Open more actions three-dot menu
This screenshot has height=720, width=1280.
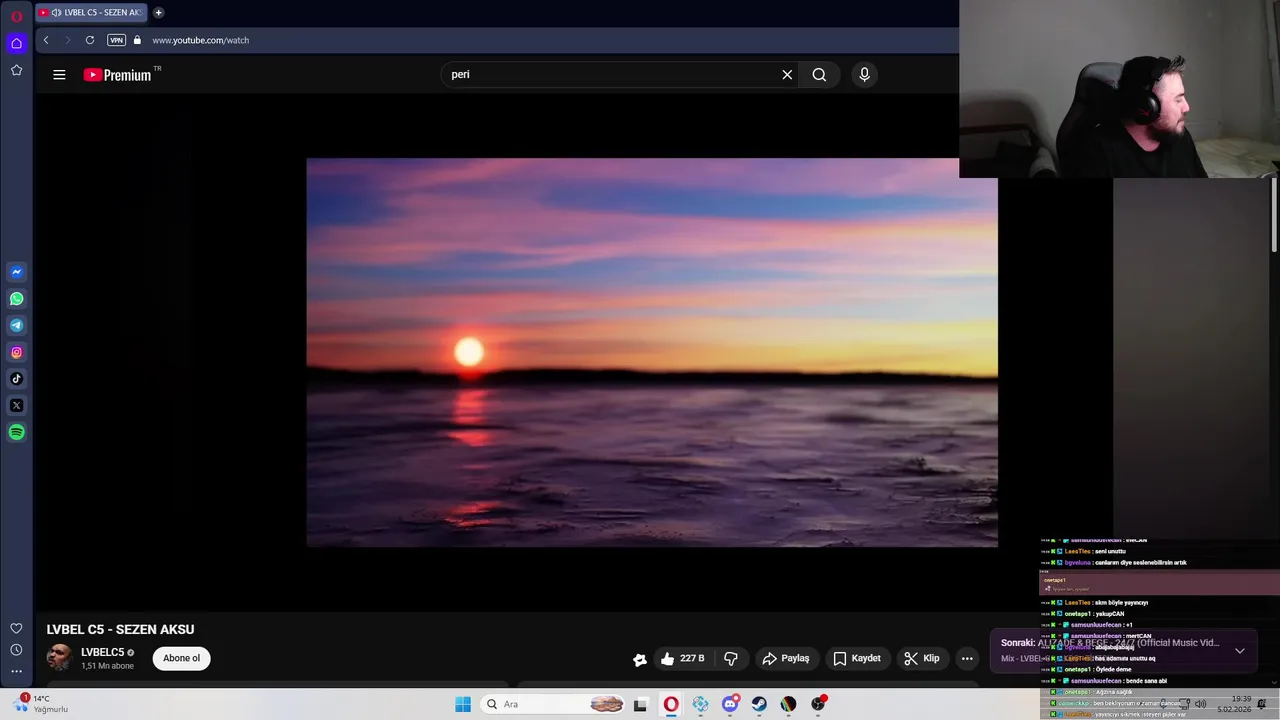tap(967, 658)
